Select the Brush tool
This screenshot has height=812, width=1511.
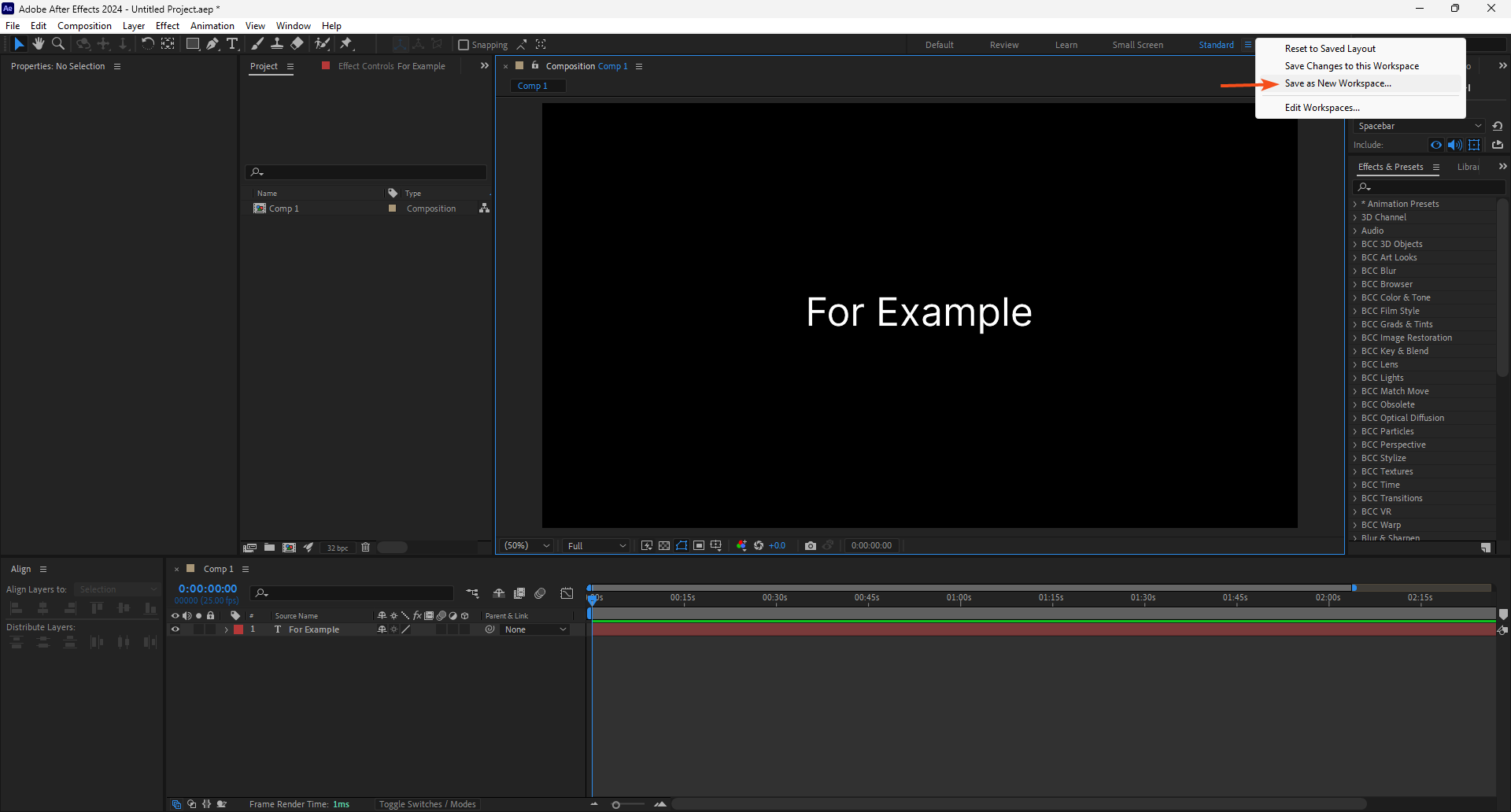pyautogui.click(x=257, y=44)
